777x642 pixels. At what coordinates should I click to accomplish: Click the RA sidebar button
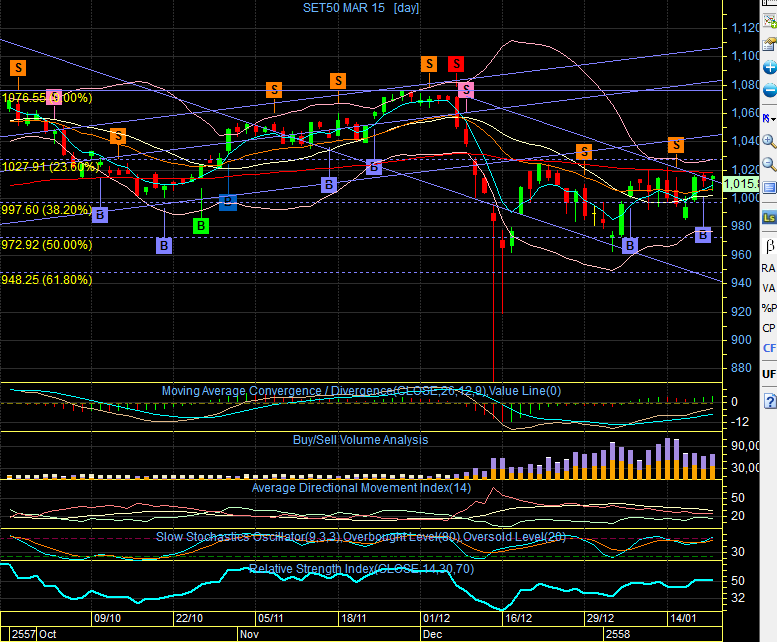click(768, 268)
